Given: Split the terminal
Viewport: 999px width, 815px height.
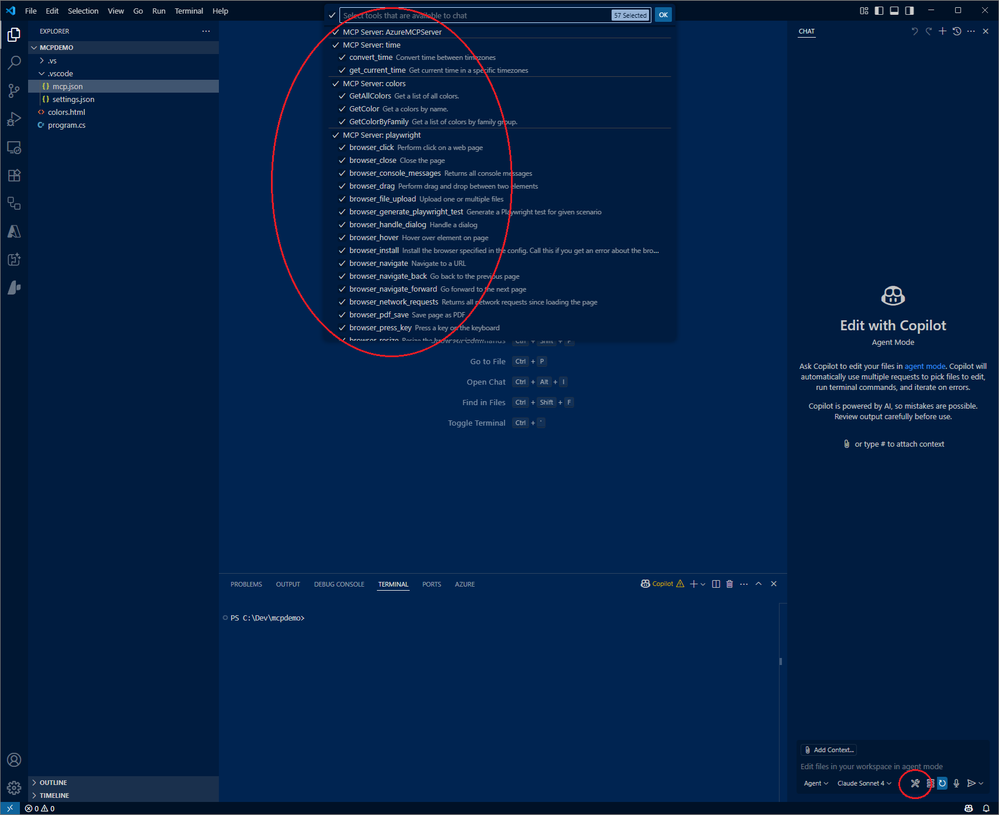Looking at the screenshot, I should (715, 584).
